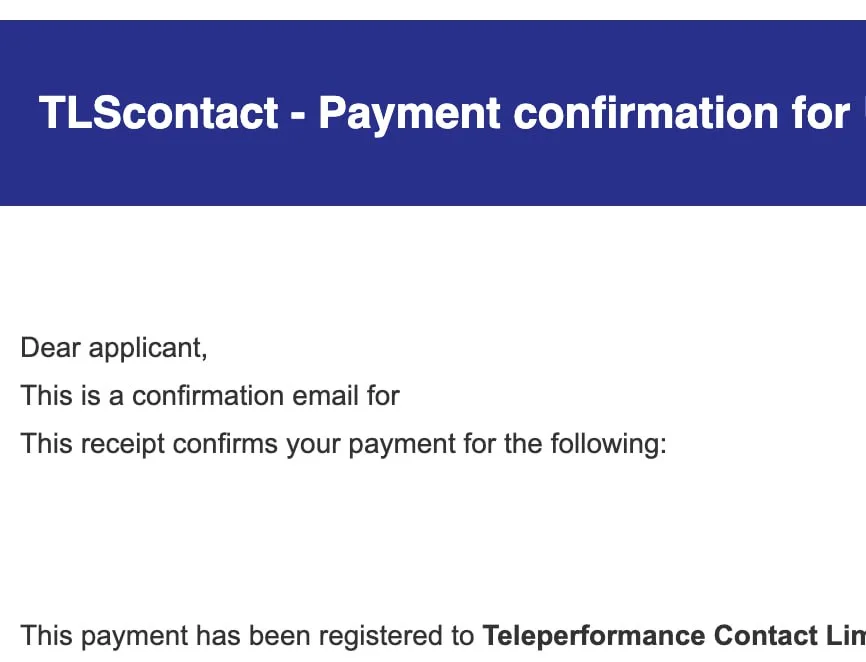Click the TLScontact word in the header

point(158,113)
